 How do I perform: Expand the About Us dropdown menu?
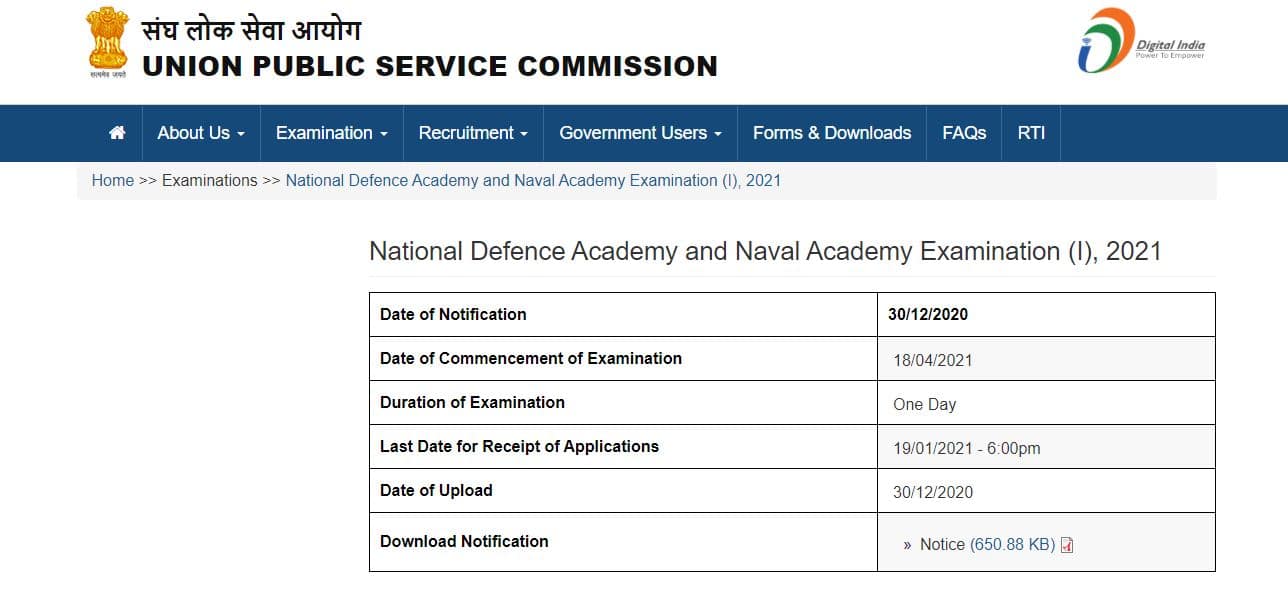[x=201, y=133]
